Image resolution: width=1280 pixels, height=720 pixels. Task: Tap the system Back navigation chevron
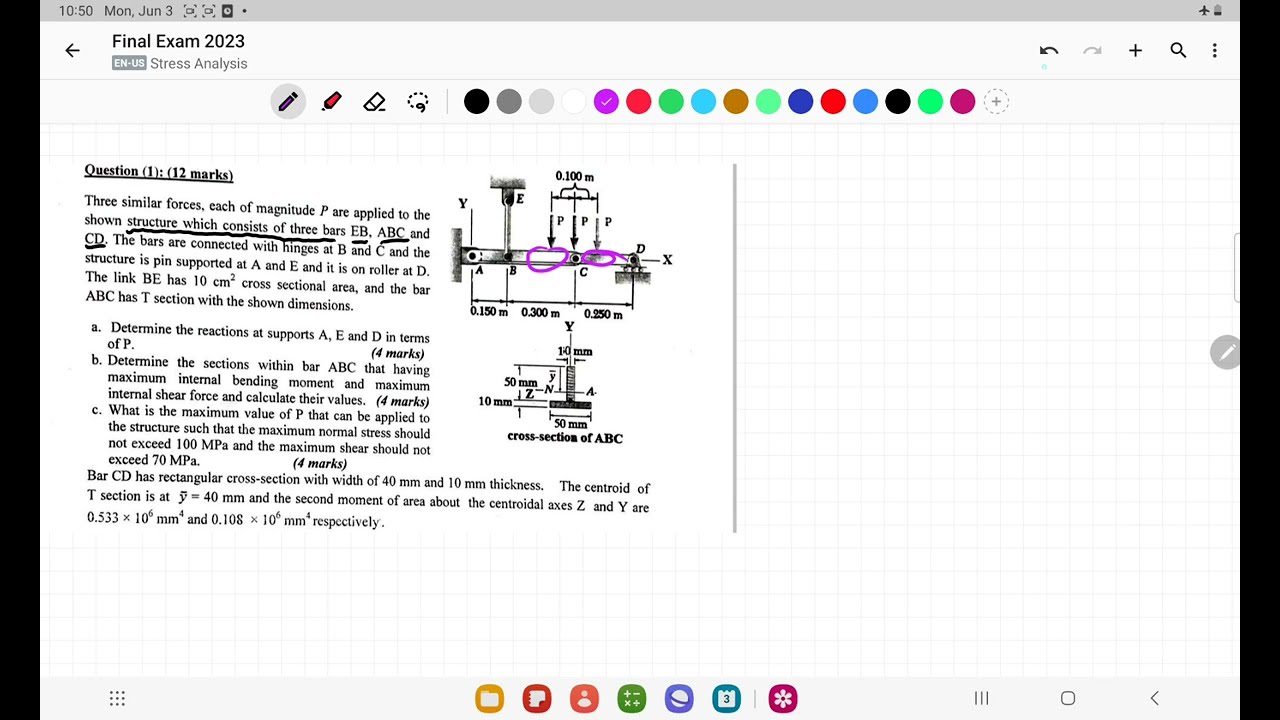click(1154, 698)
